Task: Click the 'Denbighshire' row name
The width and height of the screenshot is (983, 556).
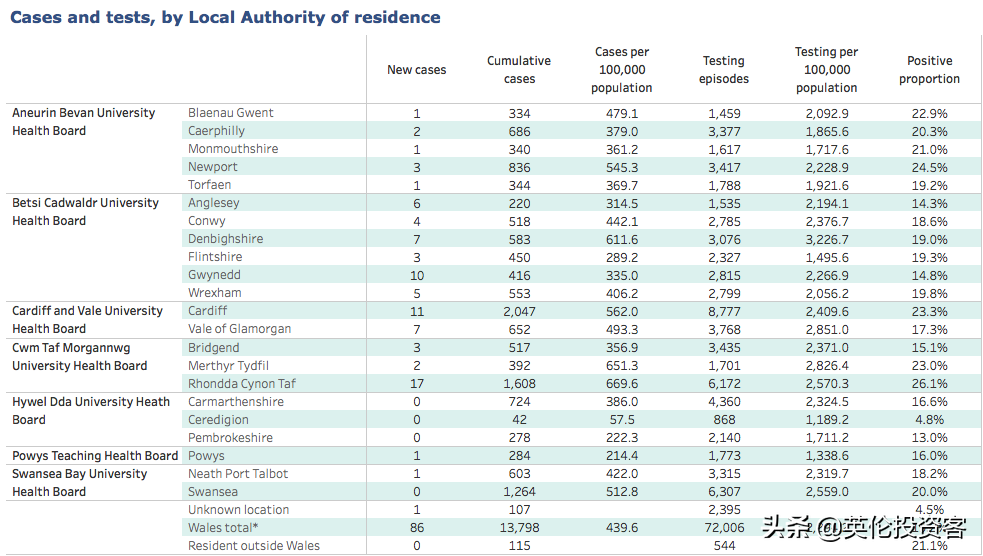Action: (x=226, y=239)
